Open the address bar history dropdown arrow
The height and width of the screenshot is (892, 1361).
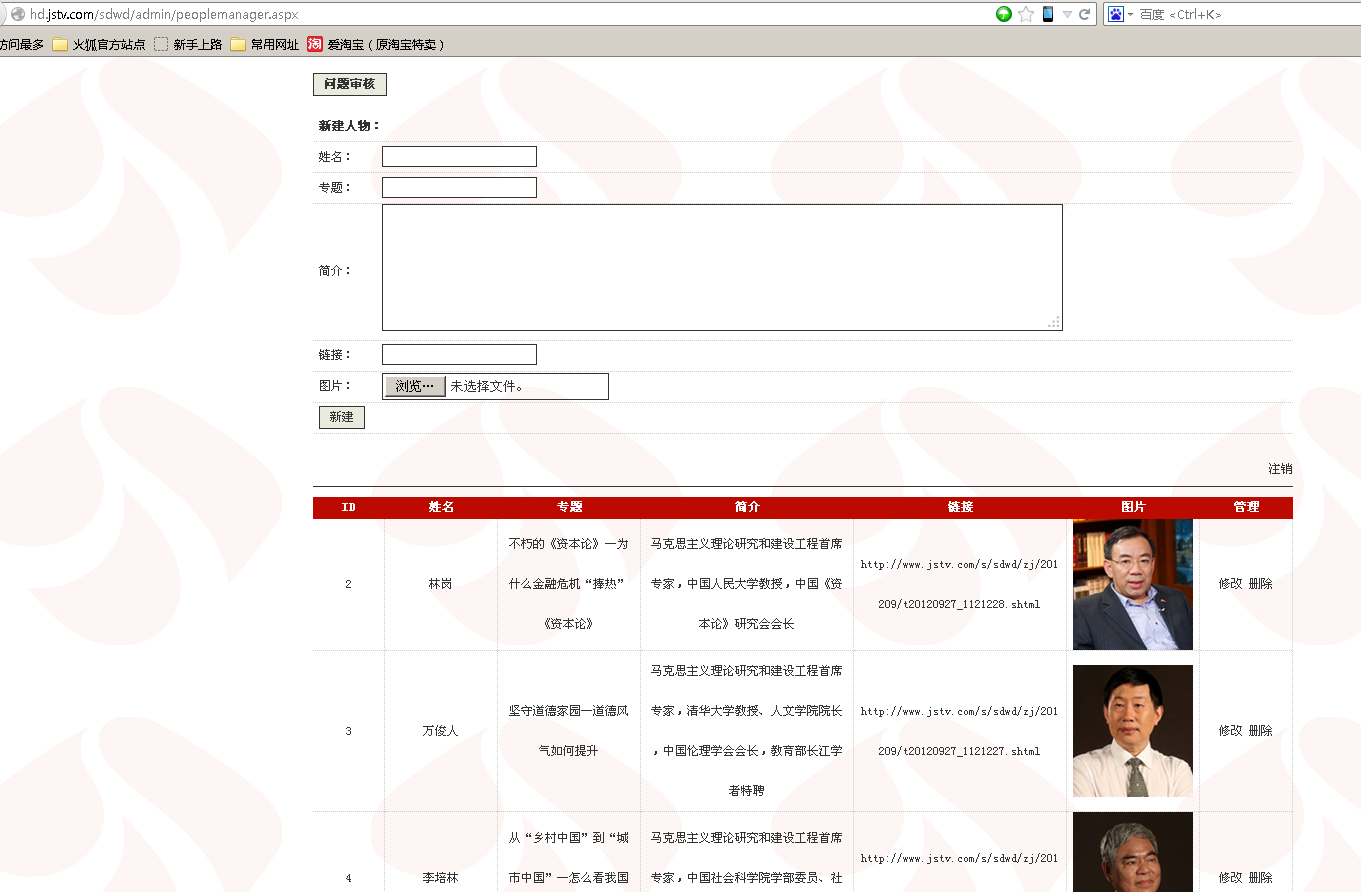1067,14
